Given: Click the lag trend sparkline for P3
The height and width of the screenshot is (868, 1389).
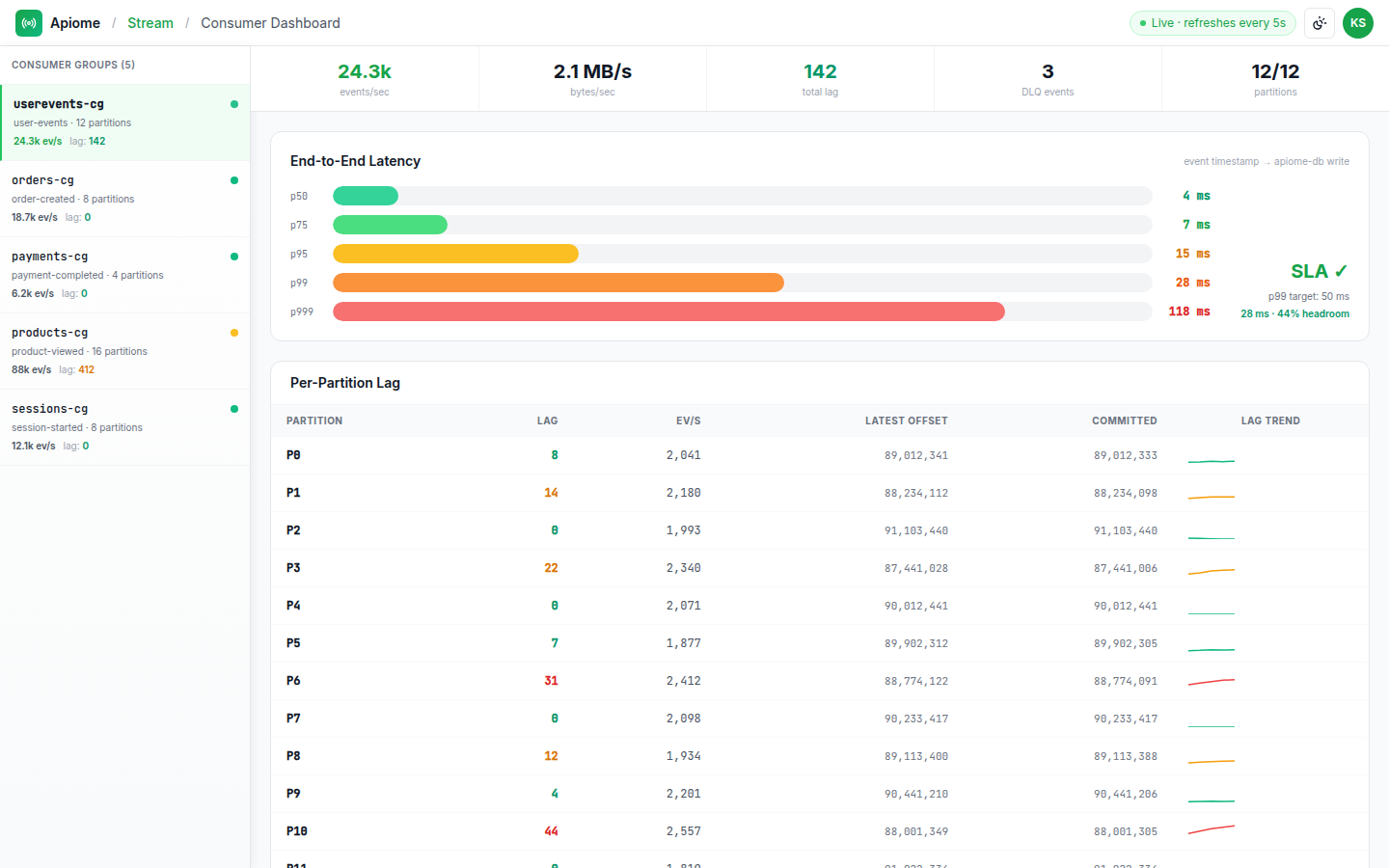Looking at the screenshot, I should click(1212, 571).
